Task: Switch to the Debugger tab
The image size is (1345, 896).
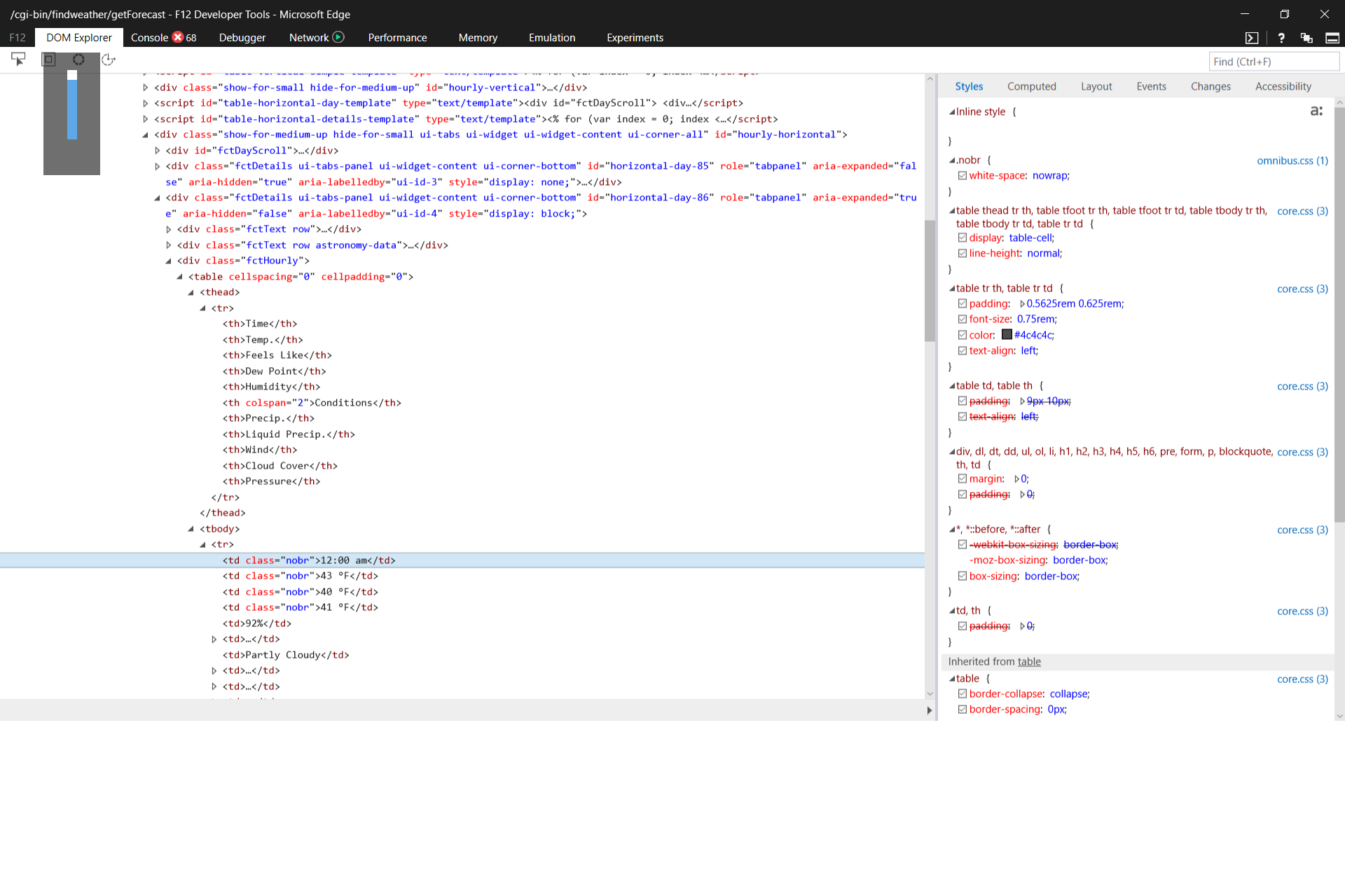Action: (242, 38)
